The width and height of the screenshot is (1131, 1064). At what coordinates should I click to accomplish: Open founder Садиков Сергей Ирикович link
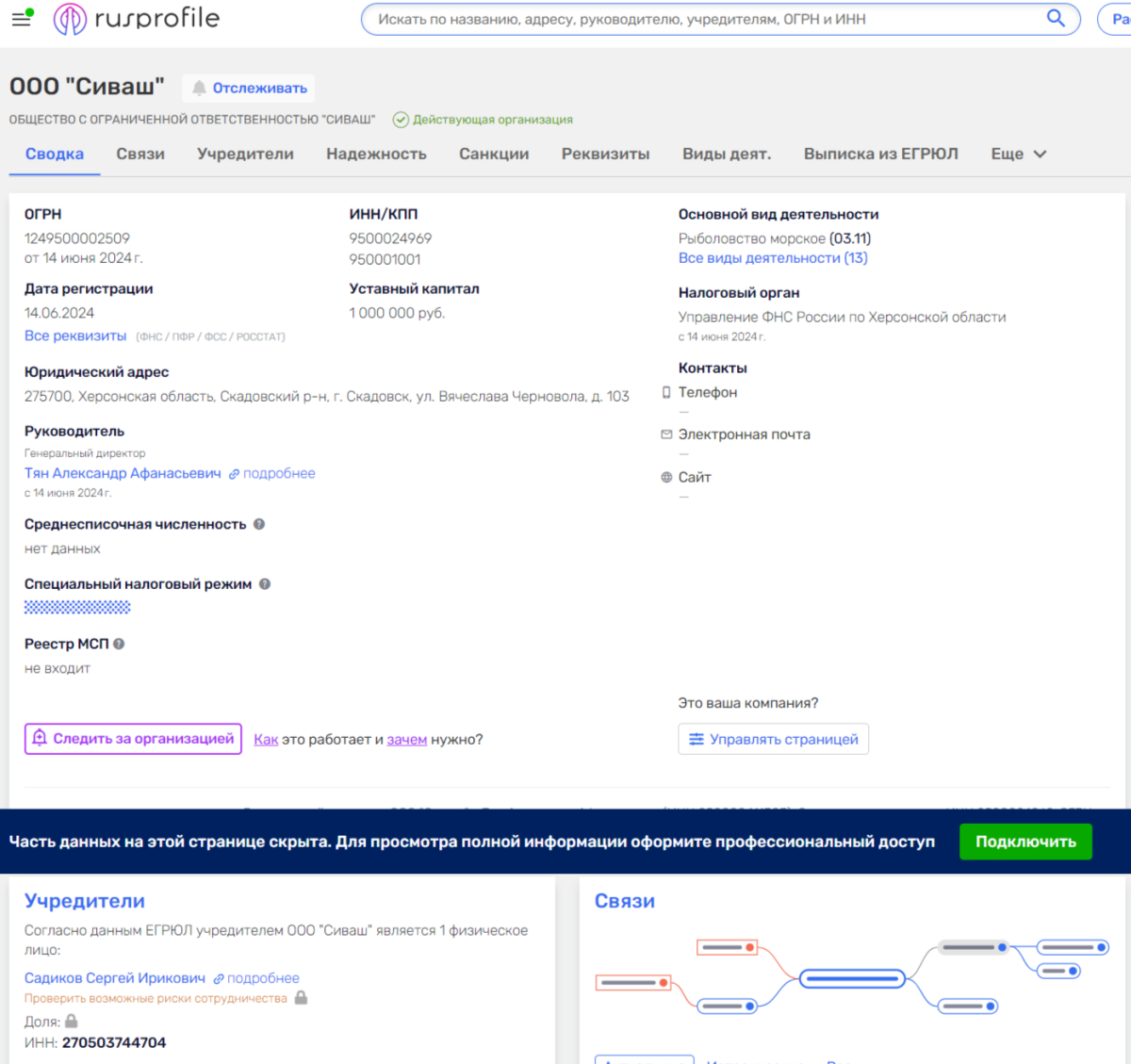click(115, 978)
